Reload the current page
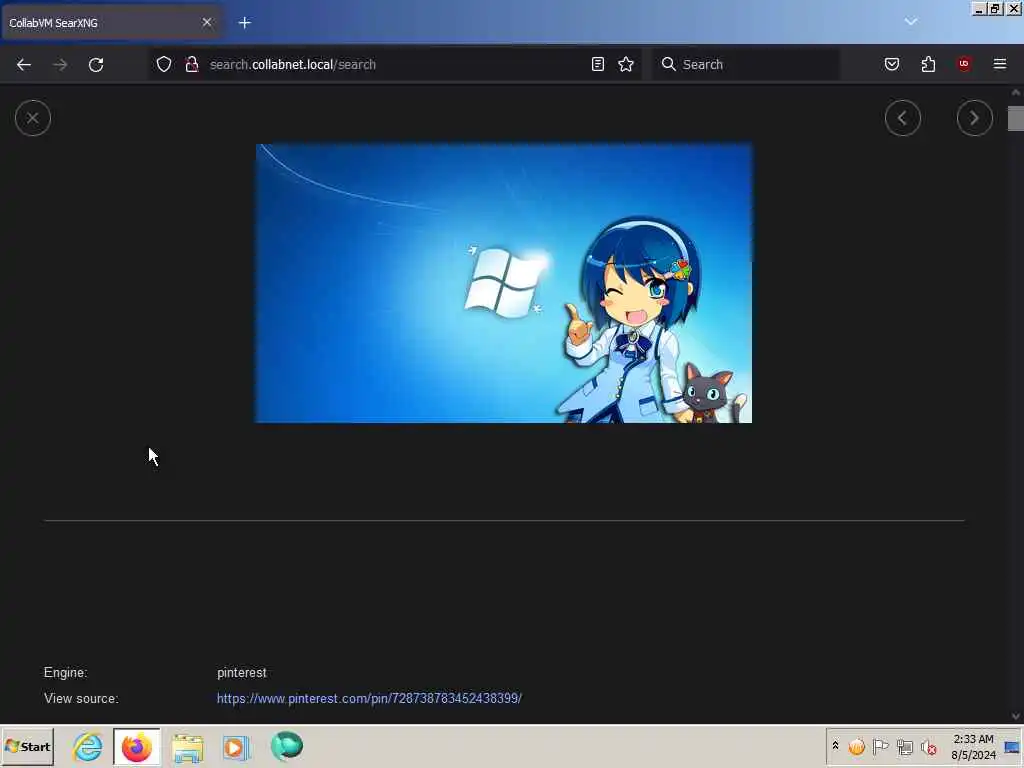The width and height of the screenshot is (1024, 768). (x=96, y=65)
